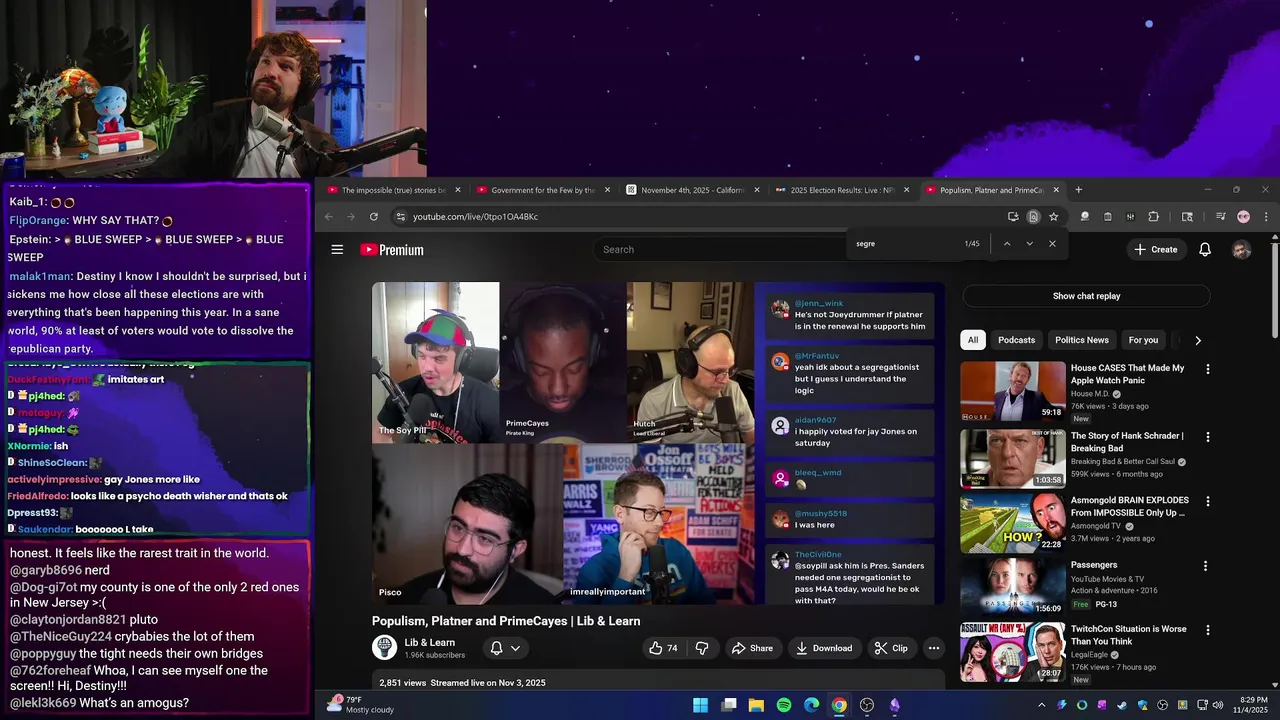Click Show chat replay button
The height and width of the screenshot is (720, 1280).
pyautogui.click(x=1086, y=296)
